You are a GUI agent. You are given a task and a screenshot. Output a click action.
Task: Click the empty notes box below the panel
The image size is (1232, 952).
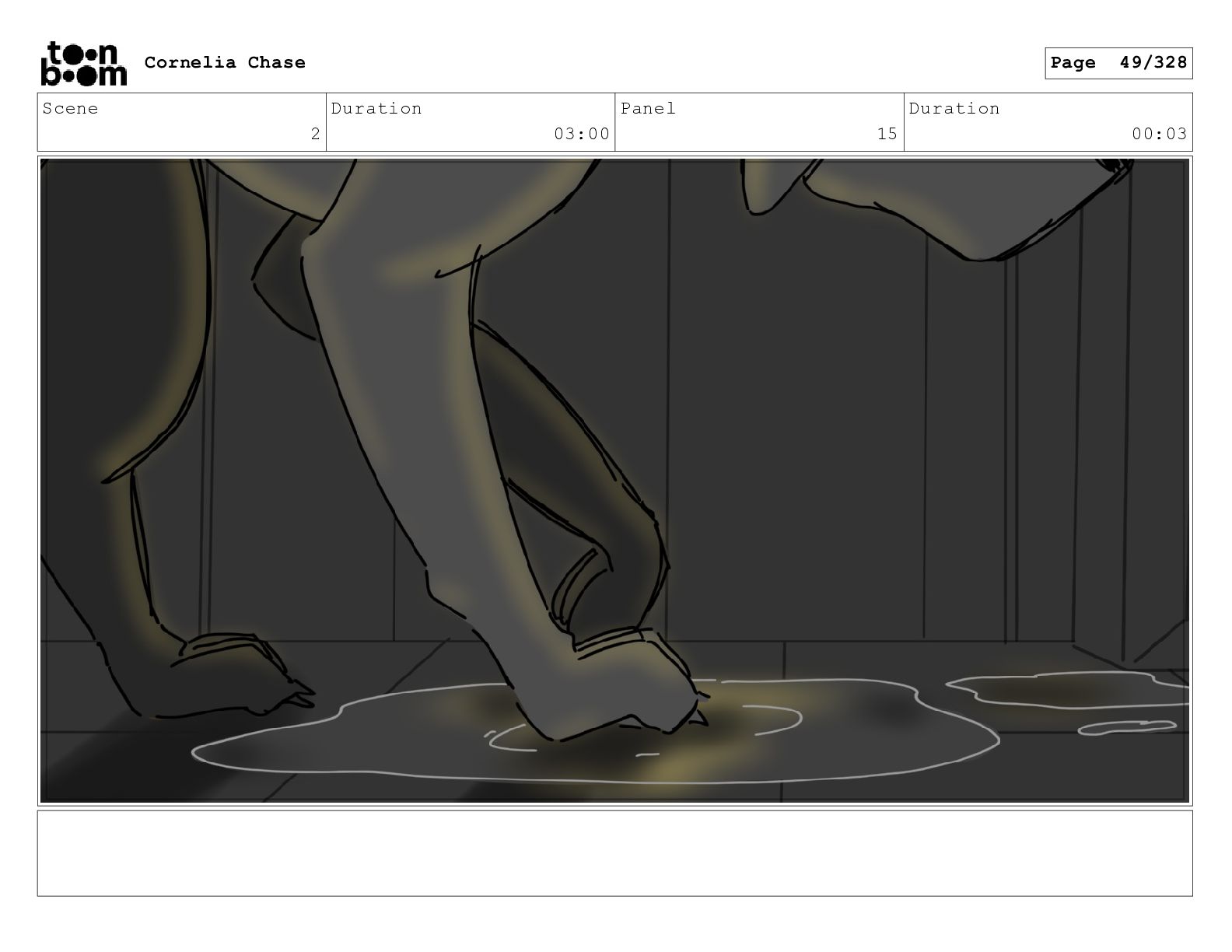pyautogui.click(x=614, y=853)
